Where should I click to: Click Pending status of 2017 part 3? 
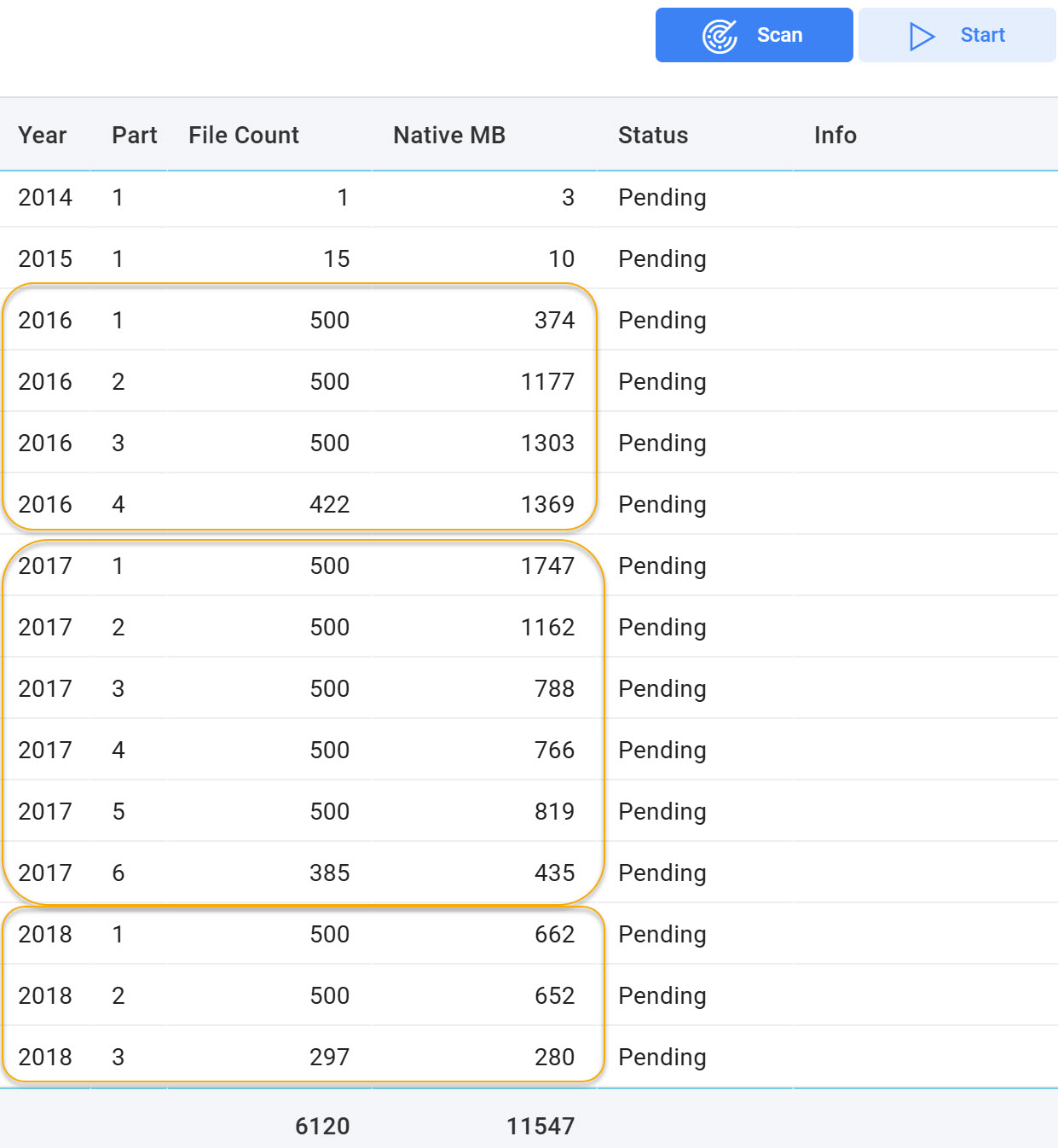662,689
